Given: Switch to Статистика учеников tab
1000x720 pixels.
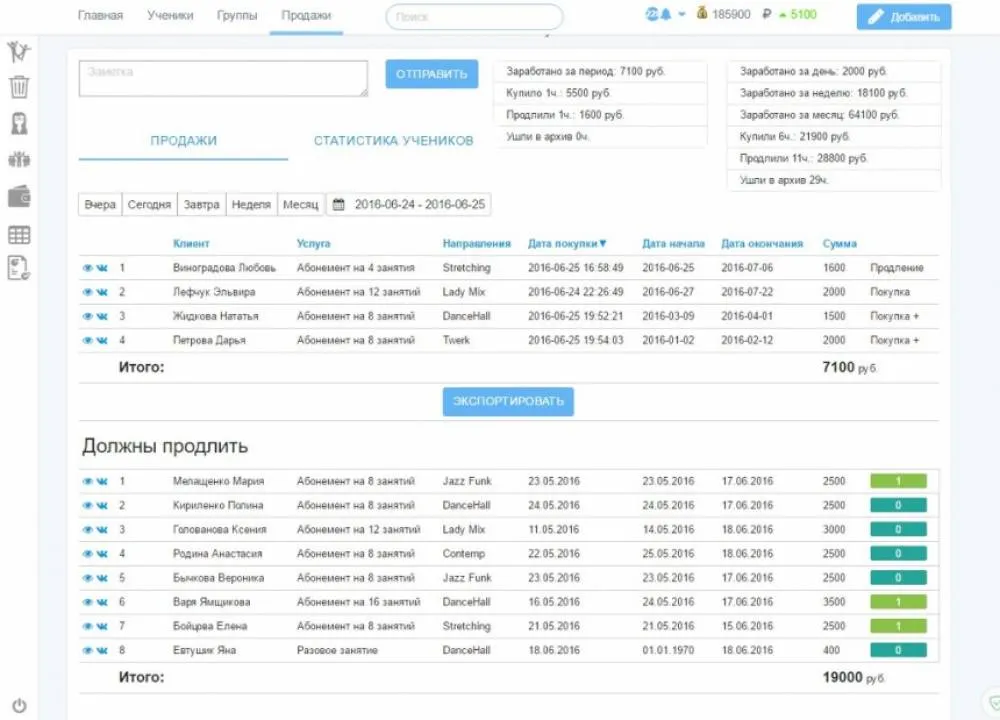Looking at the screenshot, I should pos(393,141).
